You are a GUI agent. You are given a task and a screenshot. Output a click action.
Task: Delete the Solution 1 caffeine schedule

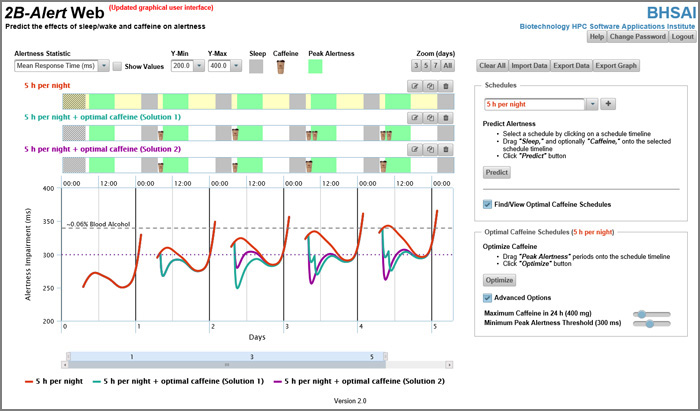(x=446, y=118)
